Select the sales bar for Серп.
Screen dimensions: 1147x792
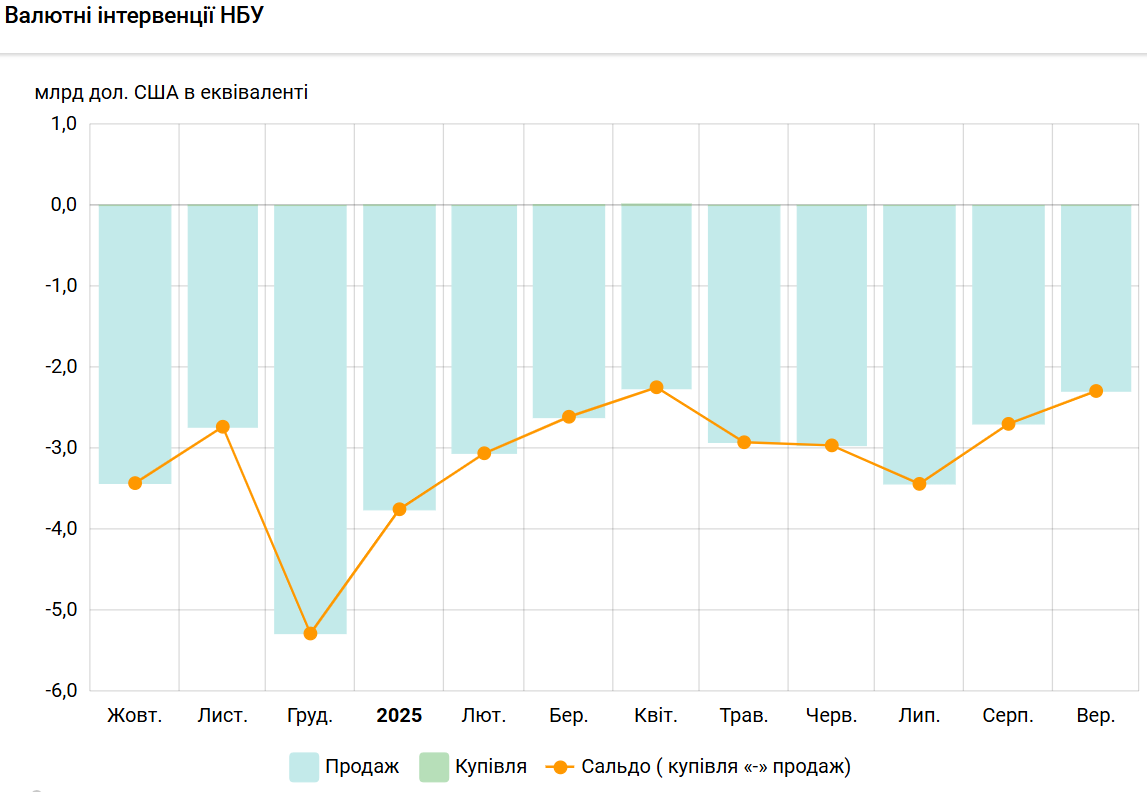1008,310
